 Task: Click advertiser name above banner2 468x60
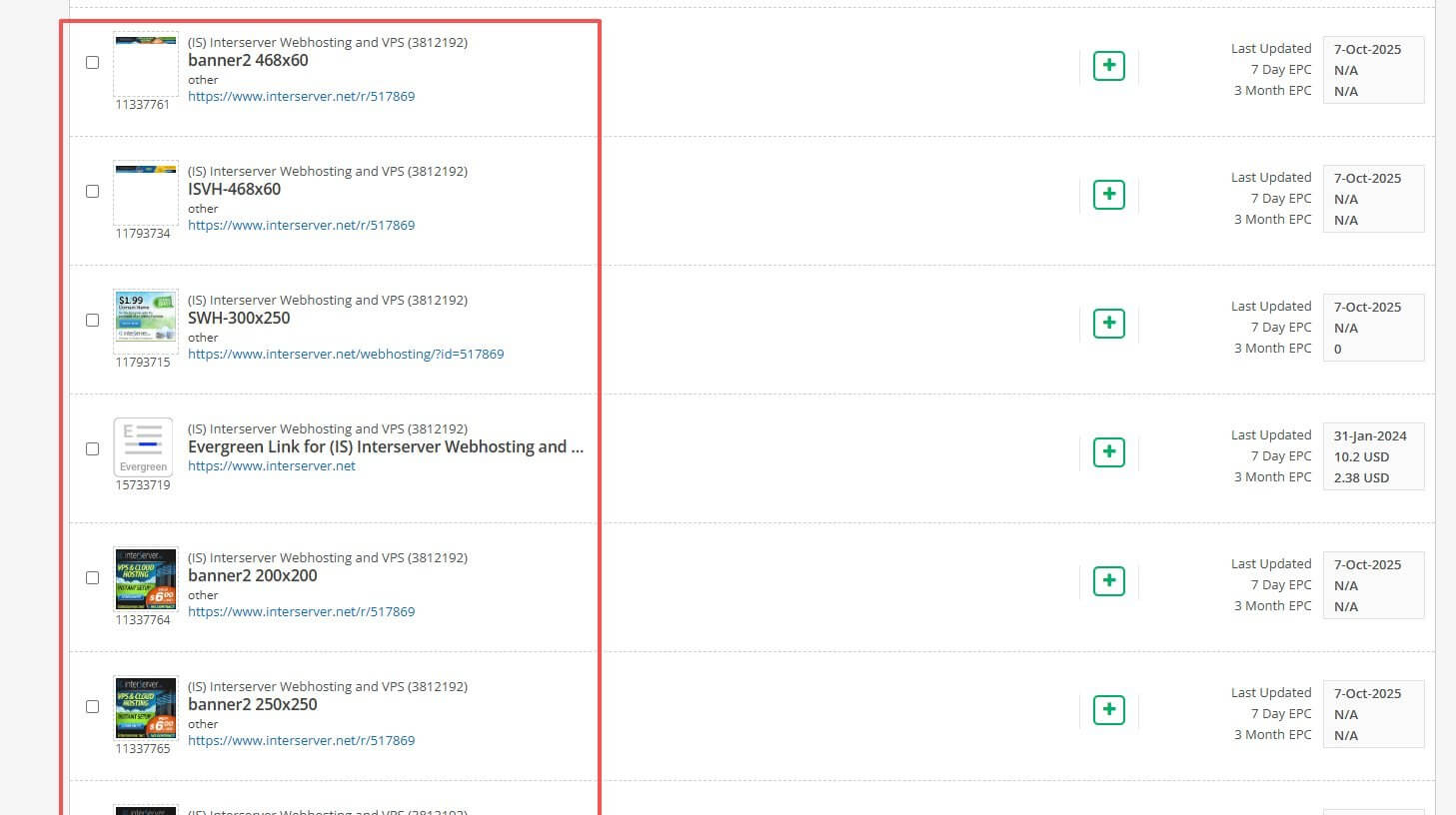[328, 43]
